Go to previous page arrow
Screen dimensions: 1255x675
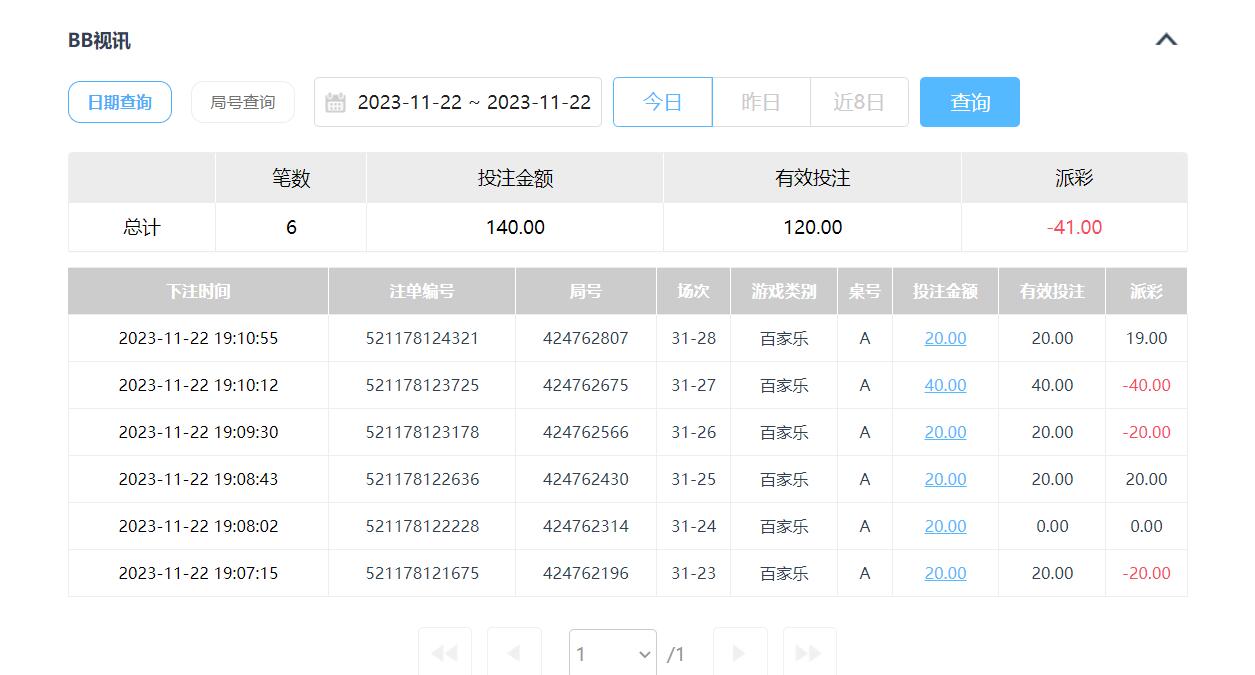pyautogui.click(x=514, y=653)
